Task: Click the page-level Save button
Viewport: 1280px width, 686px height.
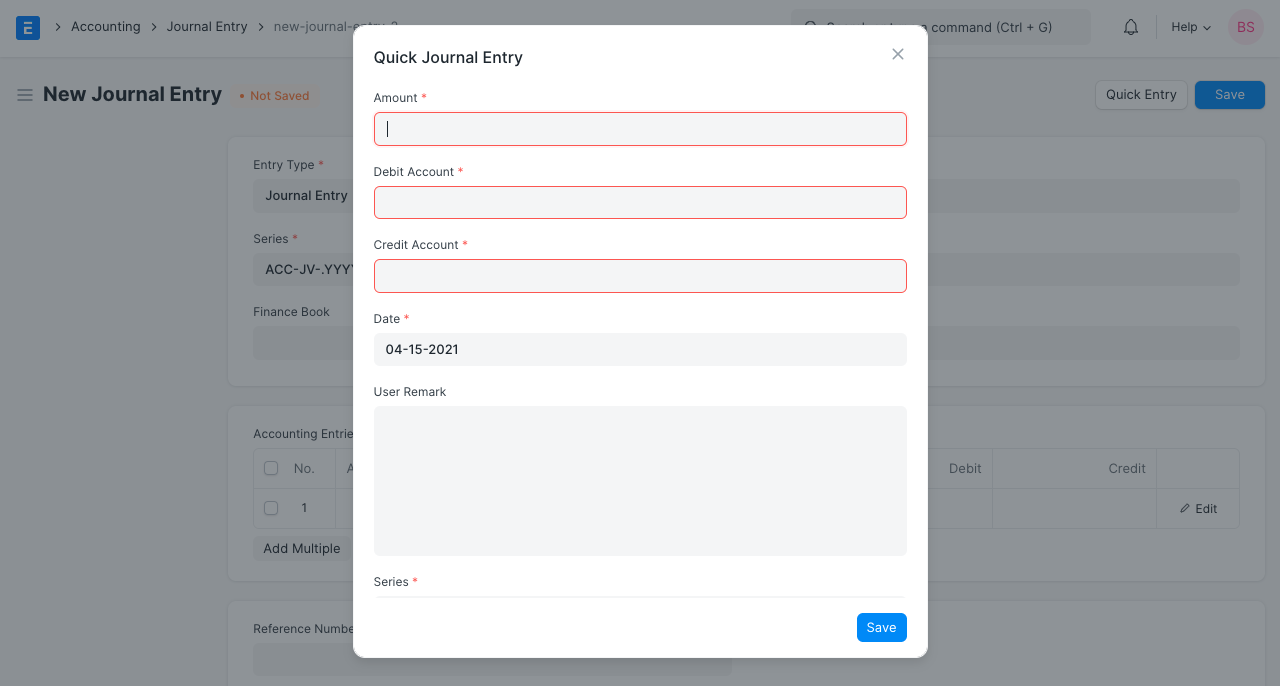Action: (x=1229, y=95)
